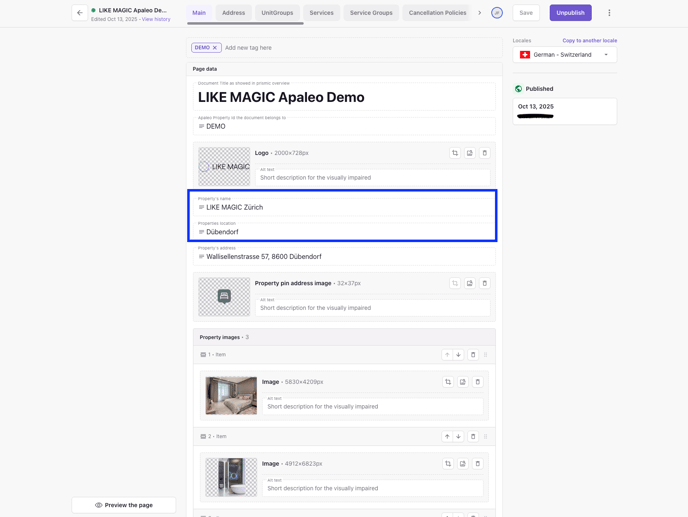Viewport: 688px width, 517px height.
Task: Click the Property's address input field
Action: pos(345,257)
